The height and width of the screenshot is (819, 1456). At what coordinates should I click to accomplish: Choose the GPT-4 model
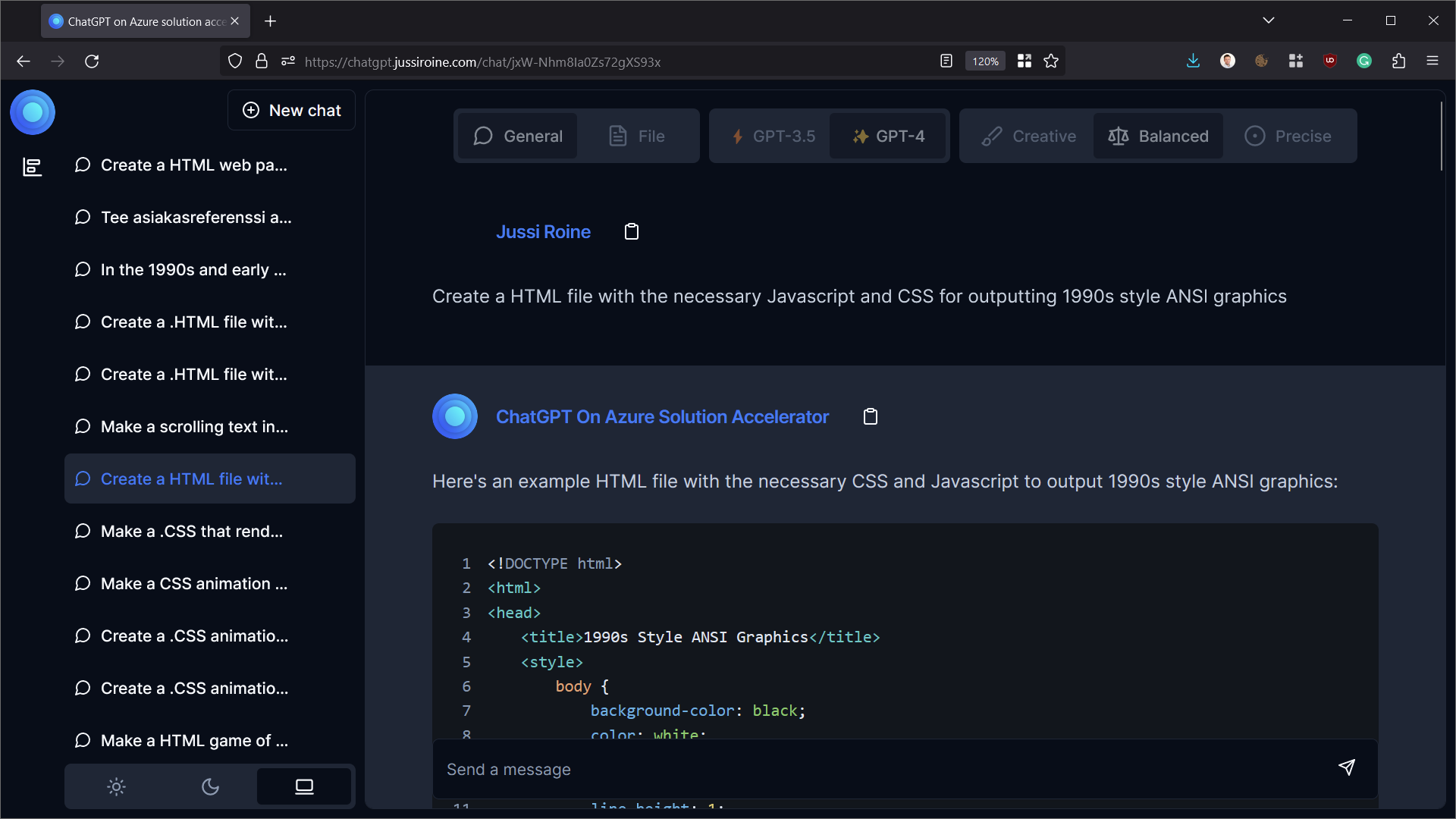[888, 136]
